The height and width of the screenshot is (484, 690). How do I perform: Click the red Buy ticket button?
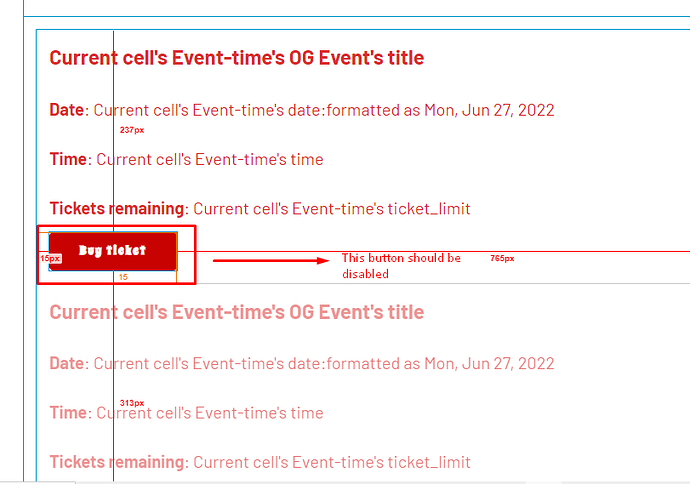click(x=113, y=251)
